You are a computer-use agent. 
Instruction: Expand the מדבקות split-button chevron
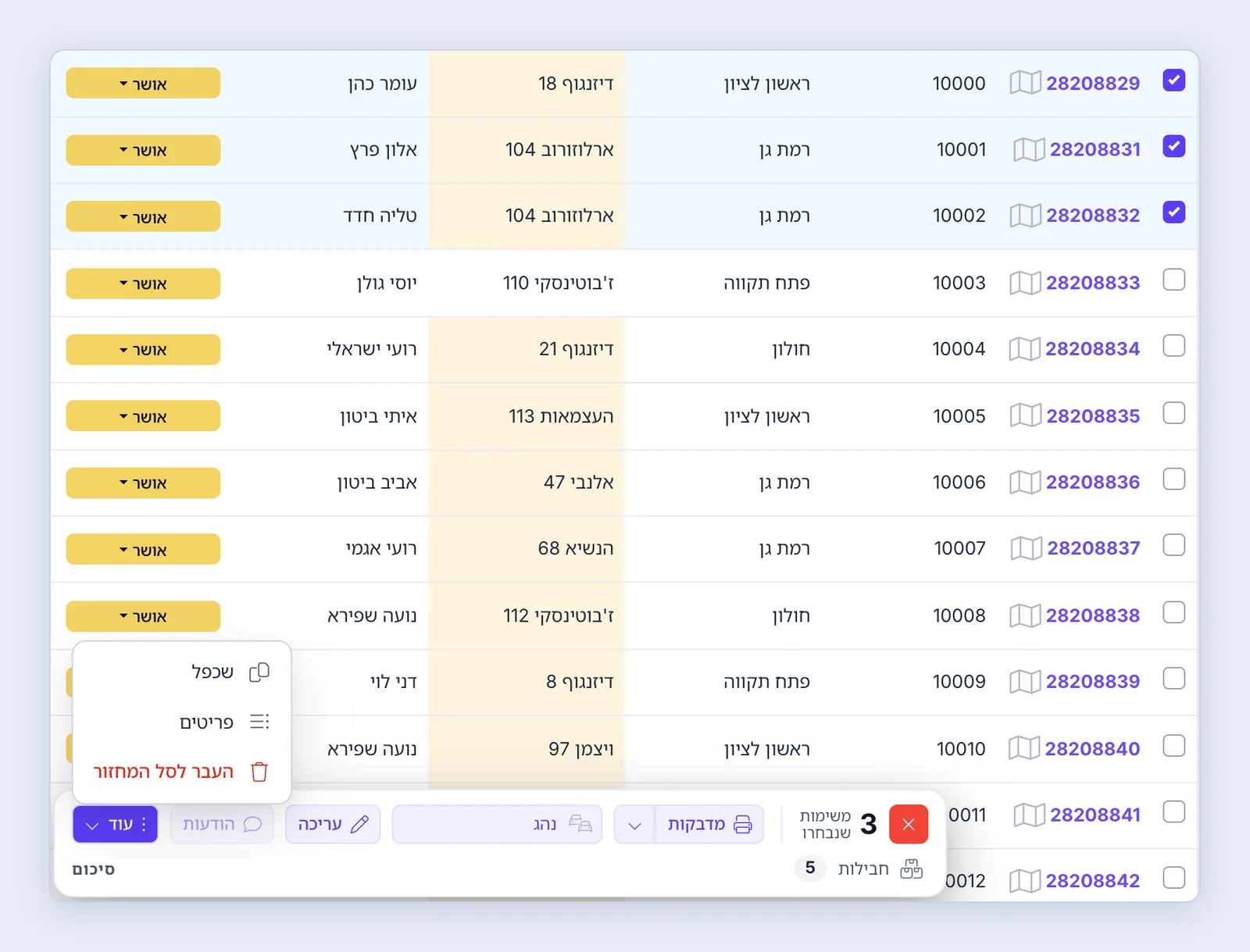pyautogui.click(x=634, y=825)
